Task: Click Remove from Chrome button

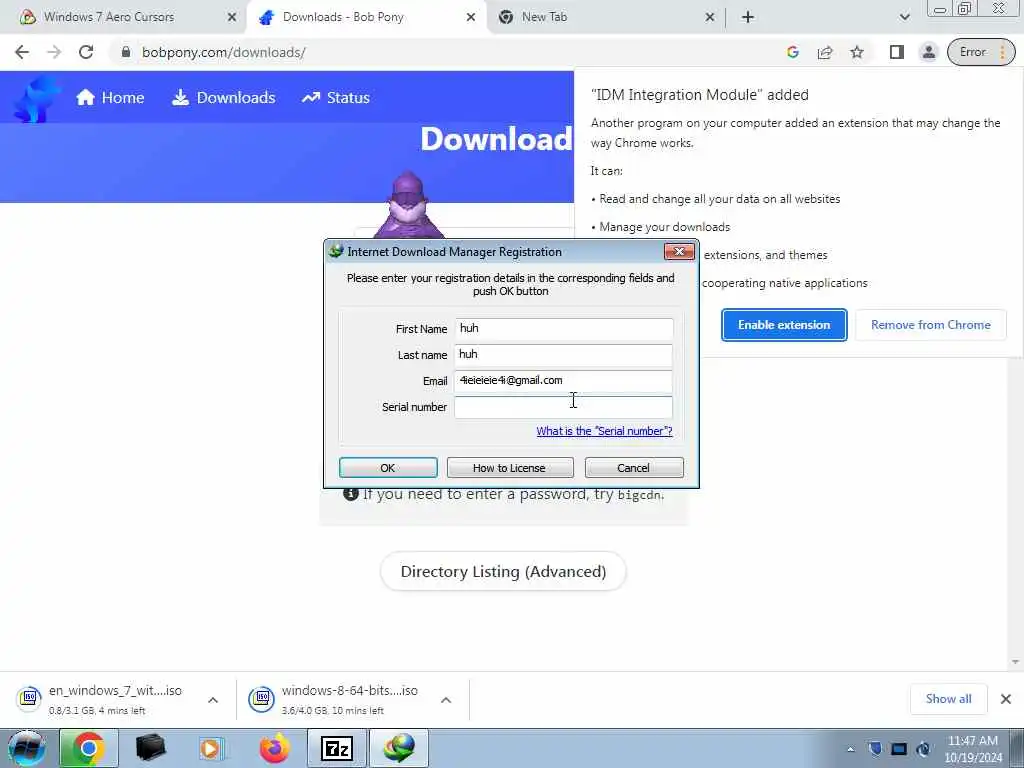Action: (x=931, y=325)
